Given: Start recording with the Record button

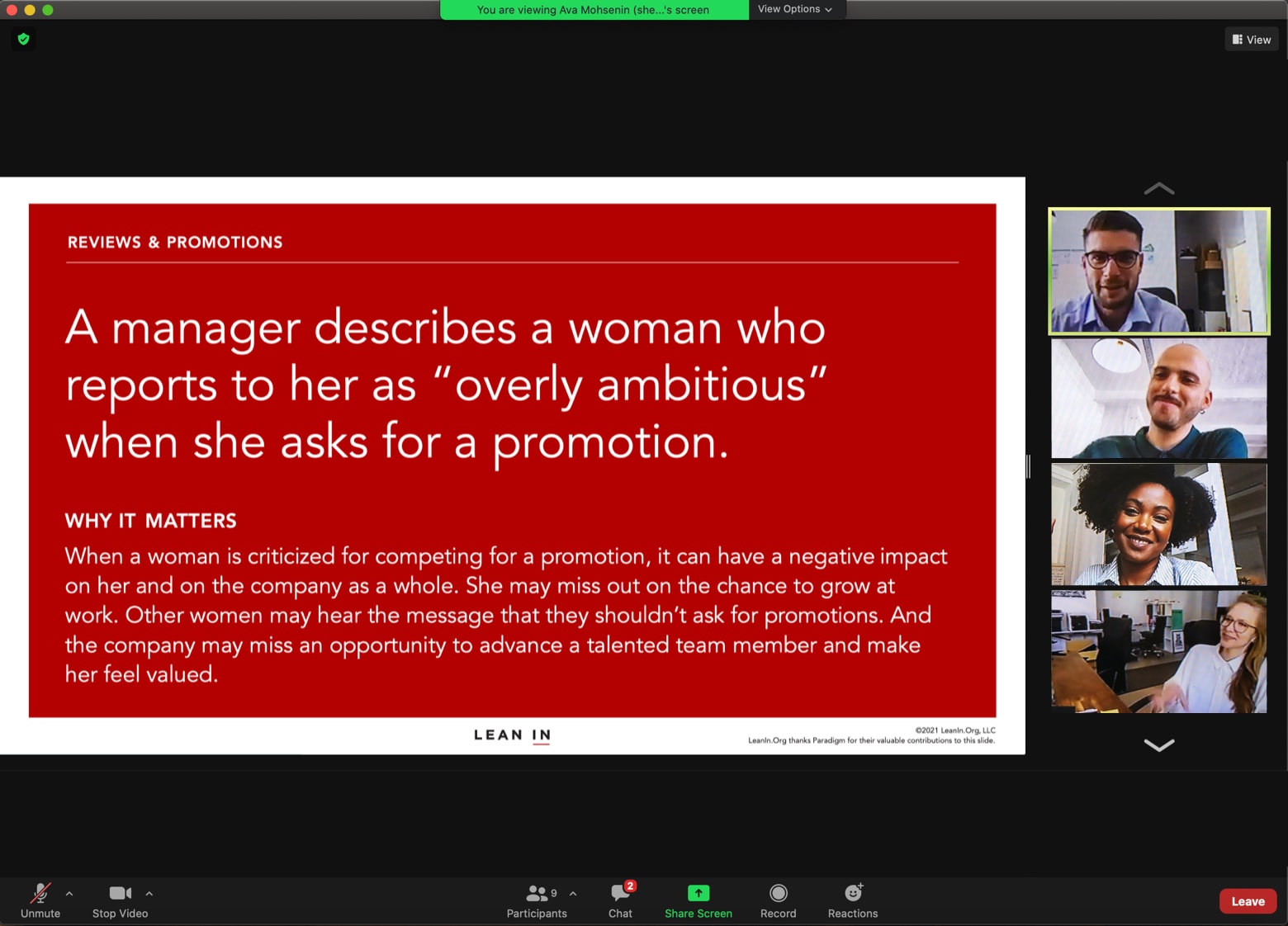Looking at the screenshot, I should coord(778,900).
